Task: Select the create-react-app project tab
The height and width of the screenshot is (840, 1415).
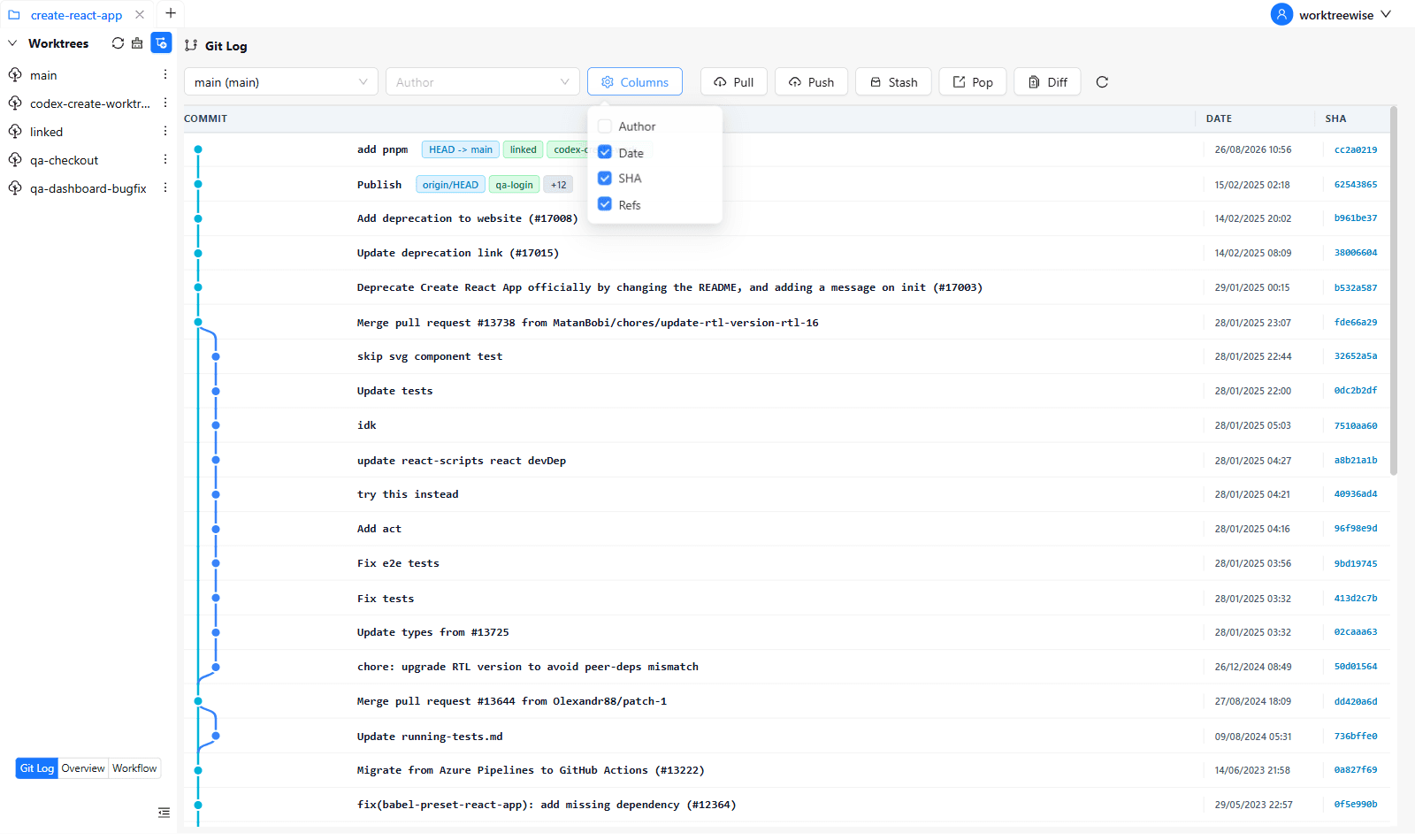Action: coord(76,15)
